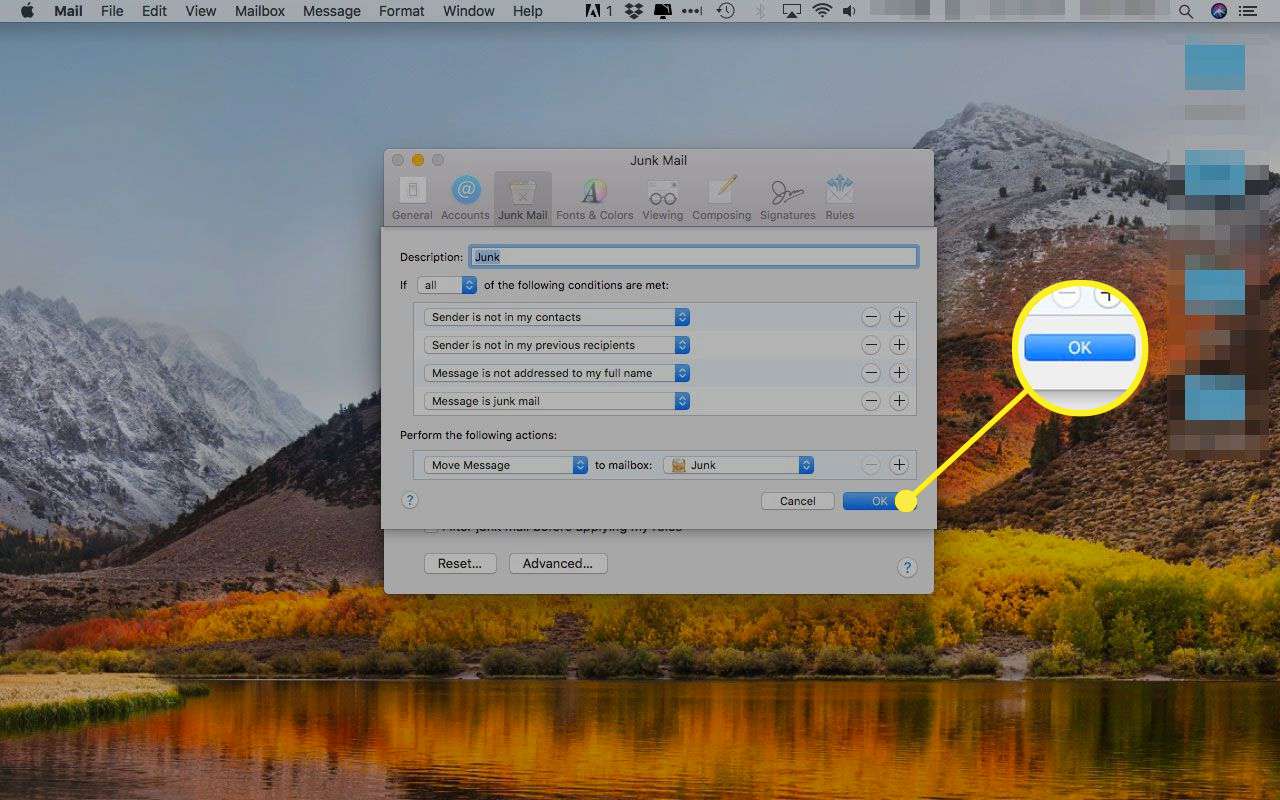Open the Signatures preferences pane
The image size is (1280, 800).
pos(787,198)
